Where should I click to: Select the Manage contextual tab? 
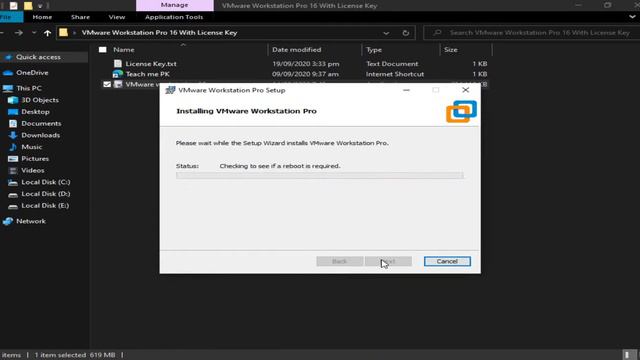pos(175,5)
